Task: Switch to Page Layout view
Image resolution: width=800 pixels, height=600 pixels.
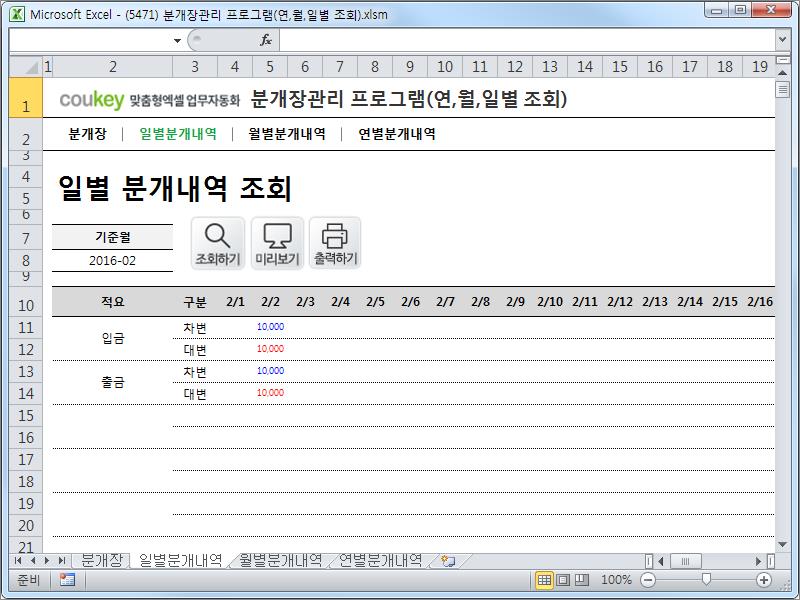Action: (563, 580)
